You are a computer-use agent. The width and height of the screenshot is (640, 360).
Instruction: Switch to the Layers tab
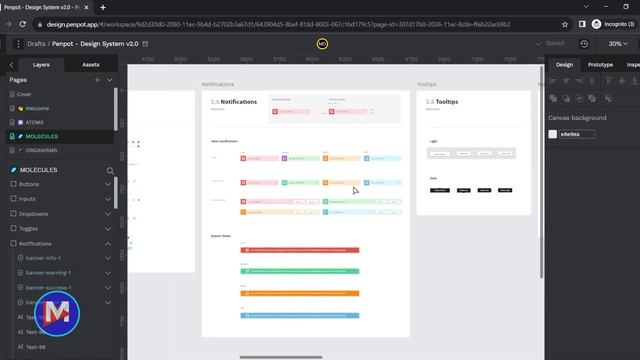click(41, 65)
